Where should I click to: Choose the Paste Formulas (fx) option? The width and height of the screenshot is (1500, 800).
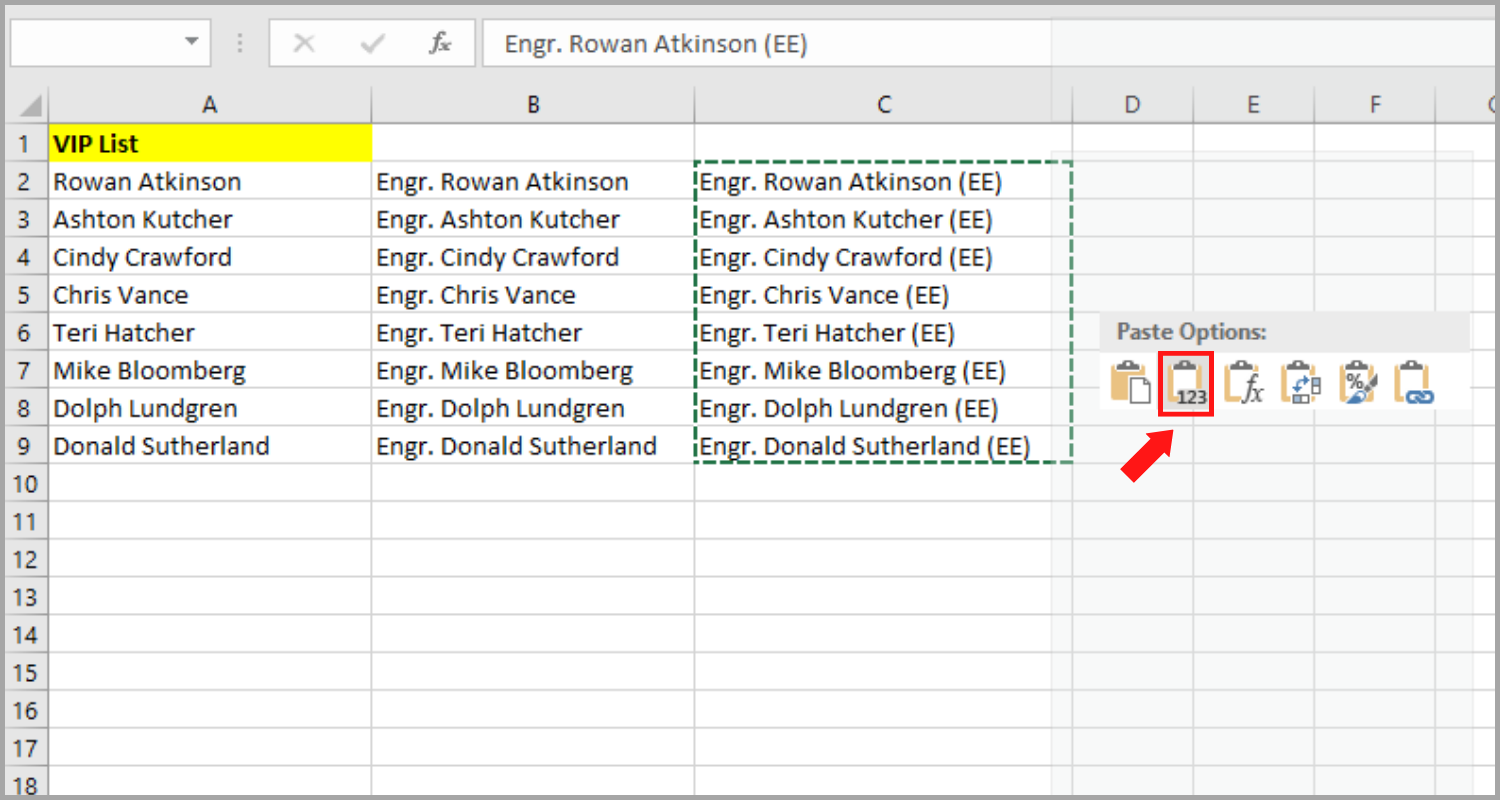tap(1243, 382)
